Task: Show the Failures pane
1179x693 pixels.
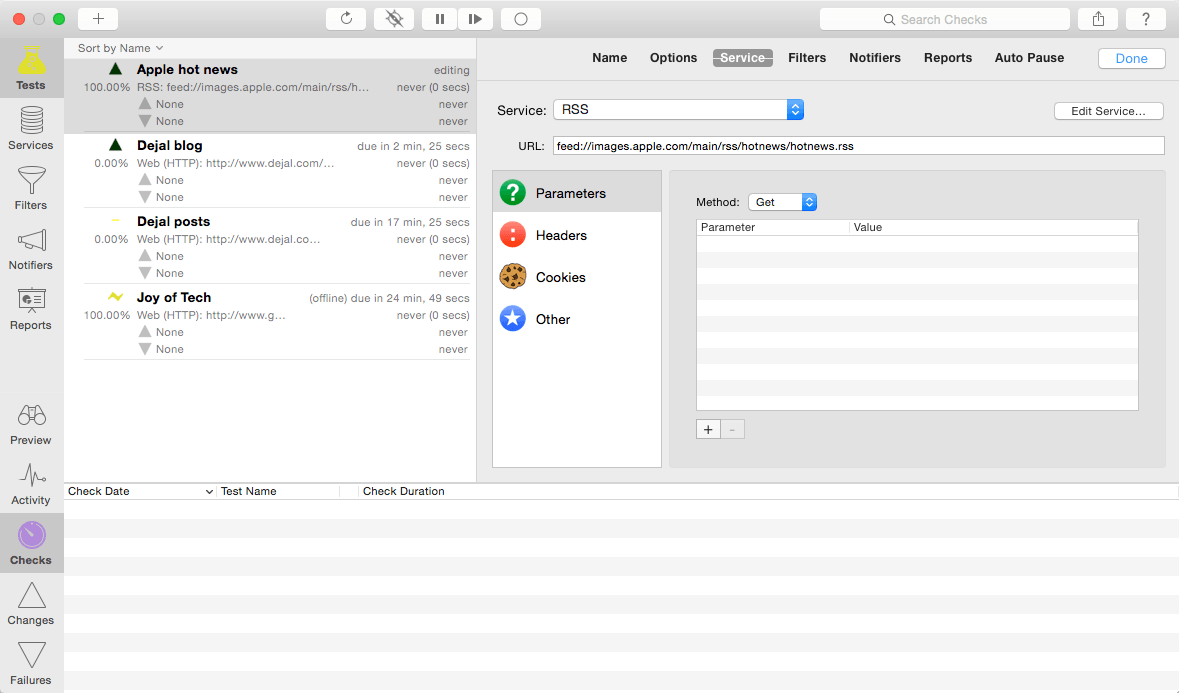Action: [31, 664]
